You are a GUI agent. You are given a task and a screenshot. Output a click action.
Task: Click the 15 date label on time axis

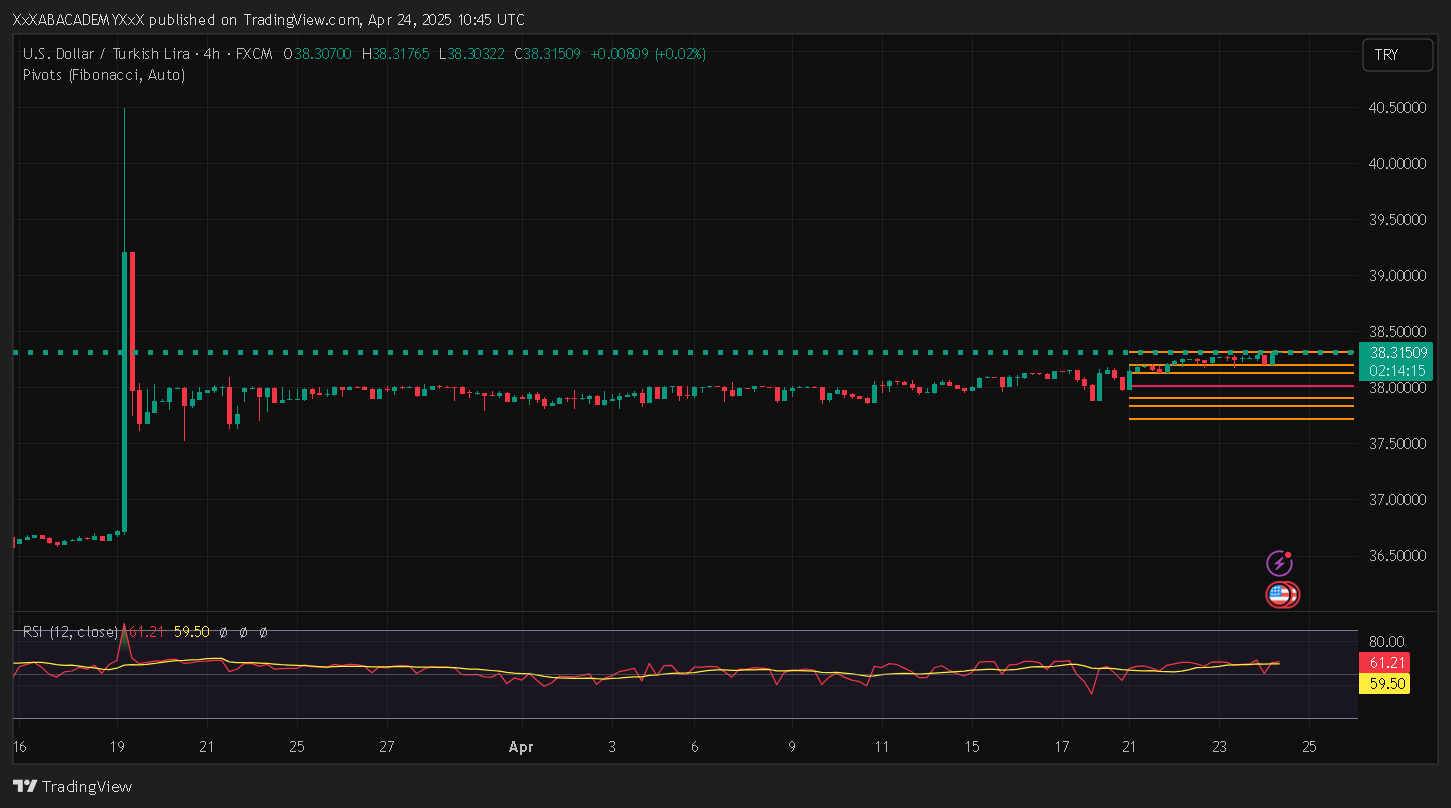[x=973, y=747]
